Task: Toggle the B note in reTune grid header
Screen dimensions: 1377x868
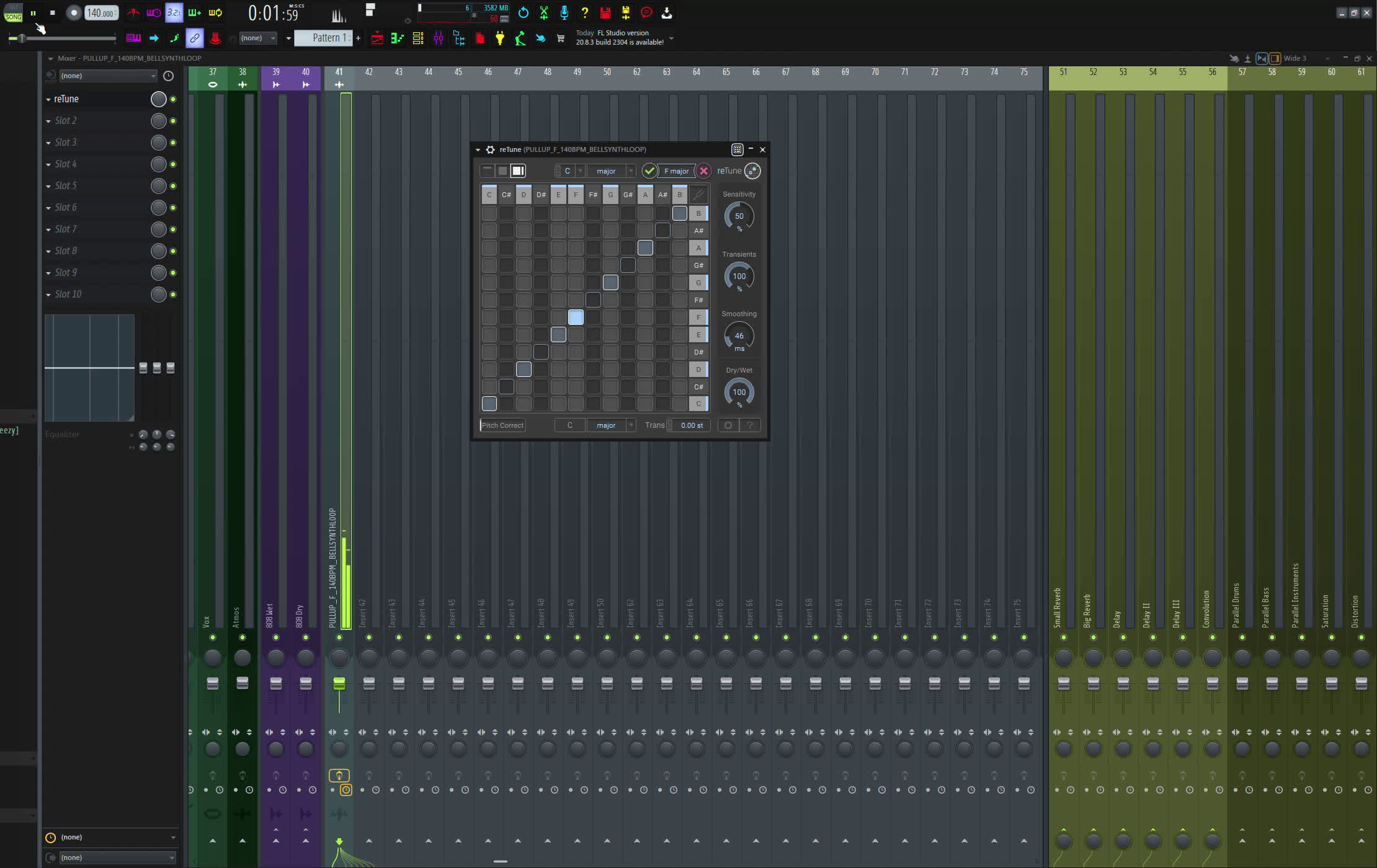Action: tap(679, 195)
